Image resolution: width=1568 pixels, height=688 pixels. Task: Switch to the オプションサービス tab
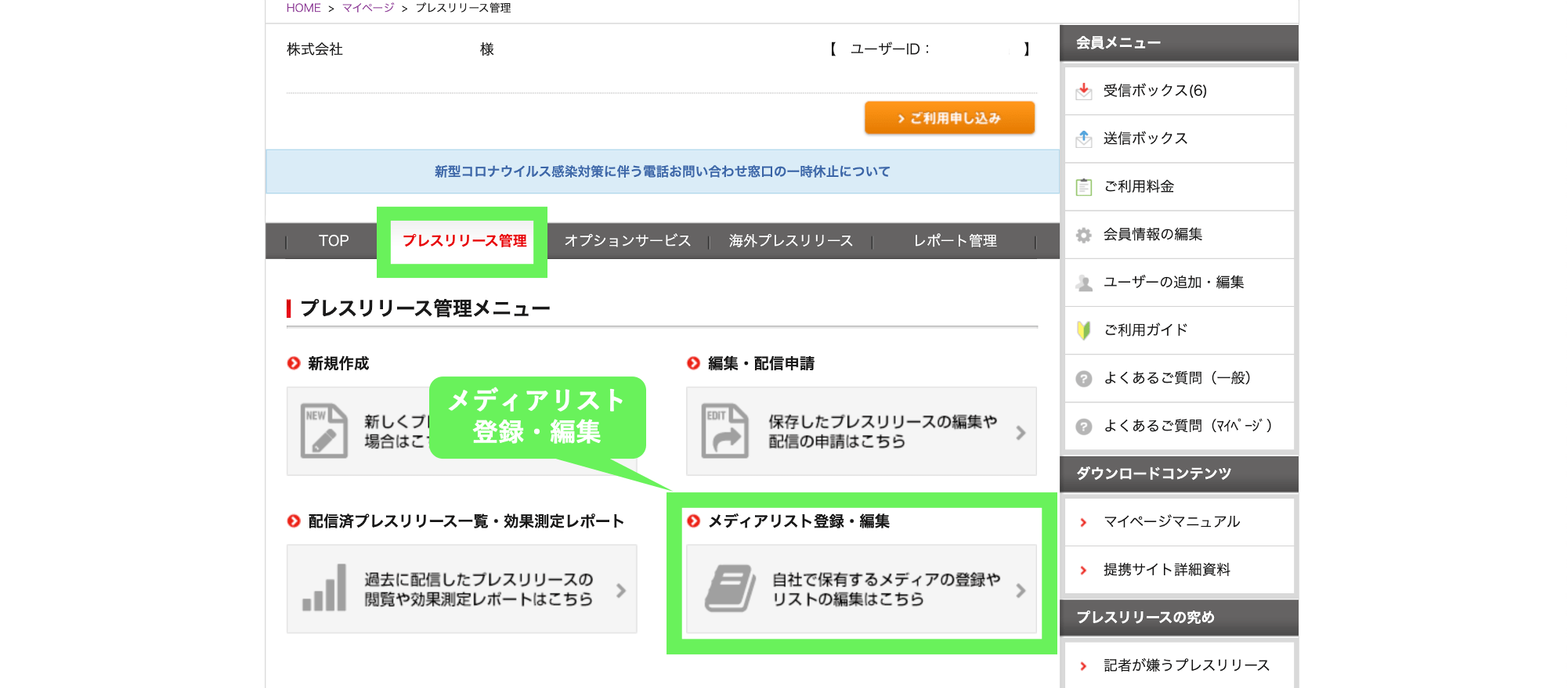pyautogui.click(x=627, y=241)
